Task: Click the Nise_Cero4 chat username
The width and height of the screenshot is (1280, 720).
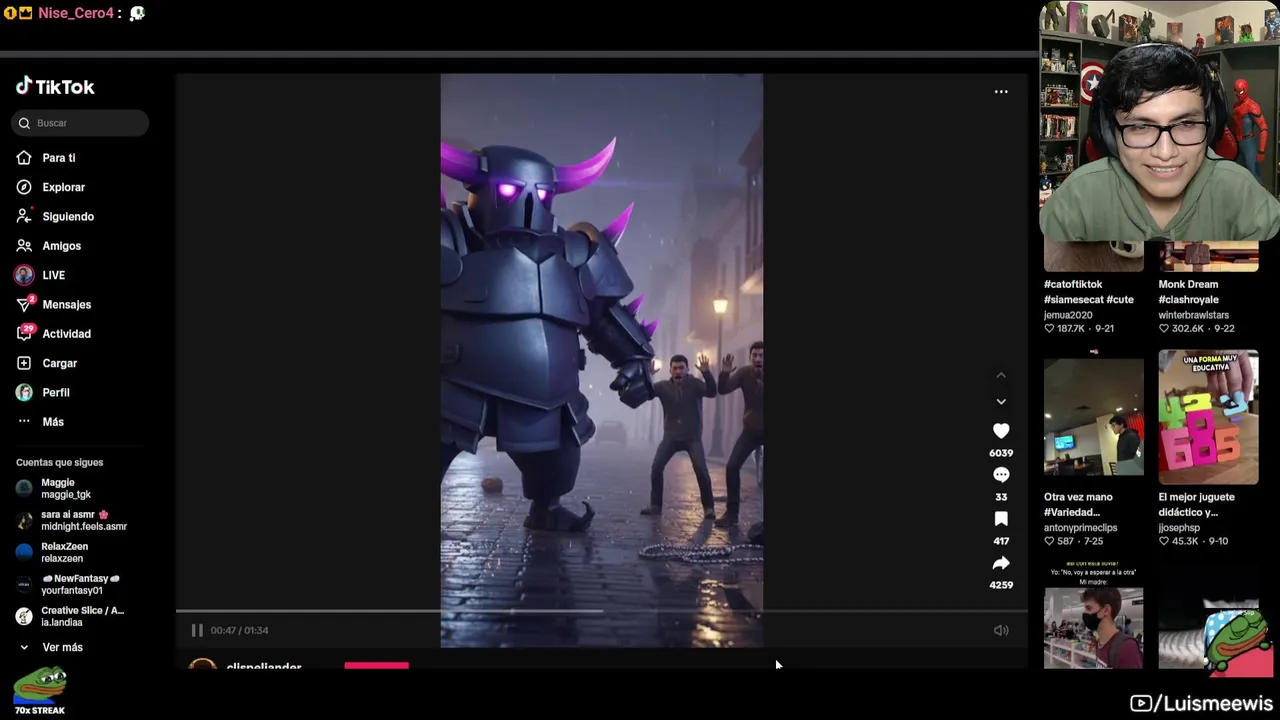Action: pyautogui.click(x=76, y=13)
